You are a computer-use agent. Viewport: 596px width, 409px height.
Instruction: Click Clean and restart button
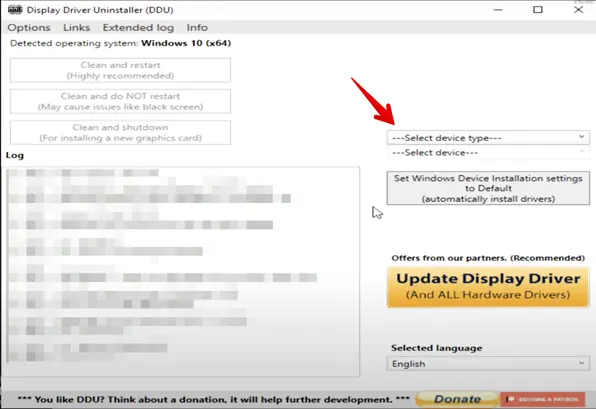(x=120, y=70)
